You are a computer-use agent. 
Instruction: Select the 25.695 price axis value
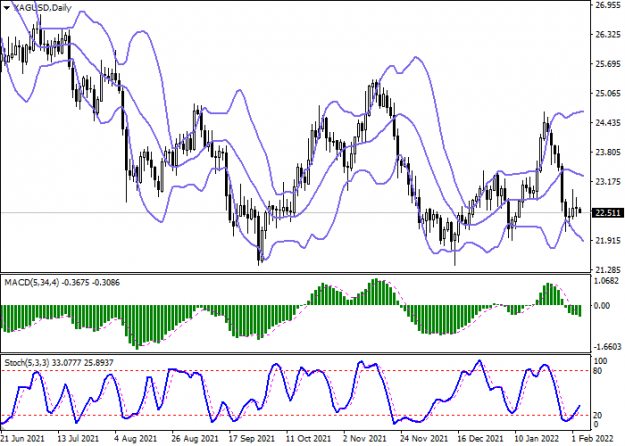pyautogui.click(x=607, y=64)
